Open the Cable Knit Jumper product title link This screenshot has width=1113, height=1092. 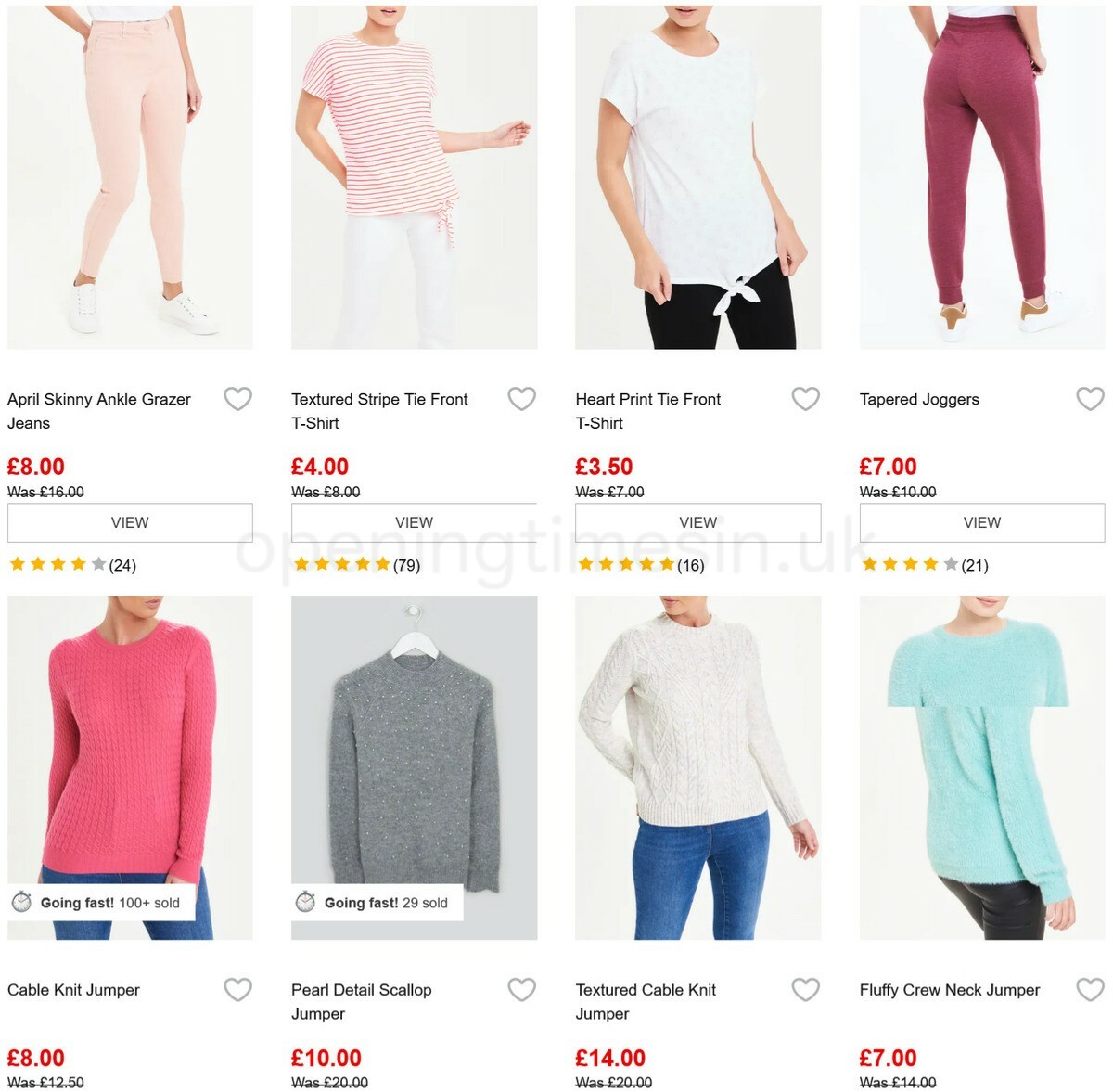tap(73, 989)
